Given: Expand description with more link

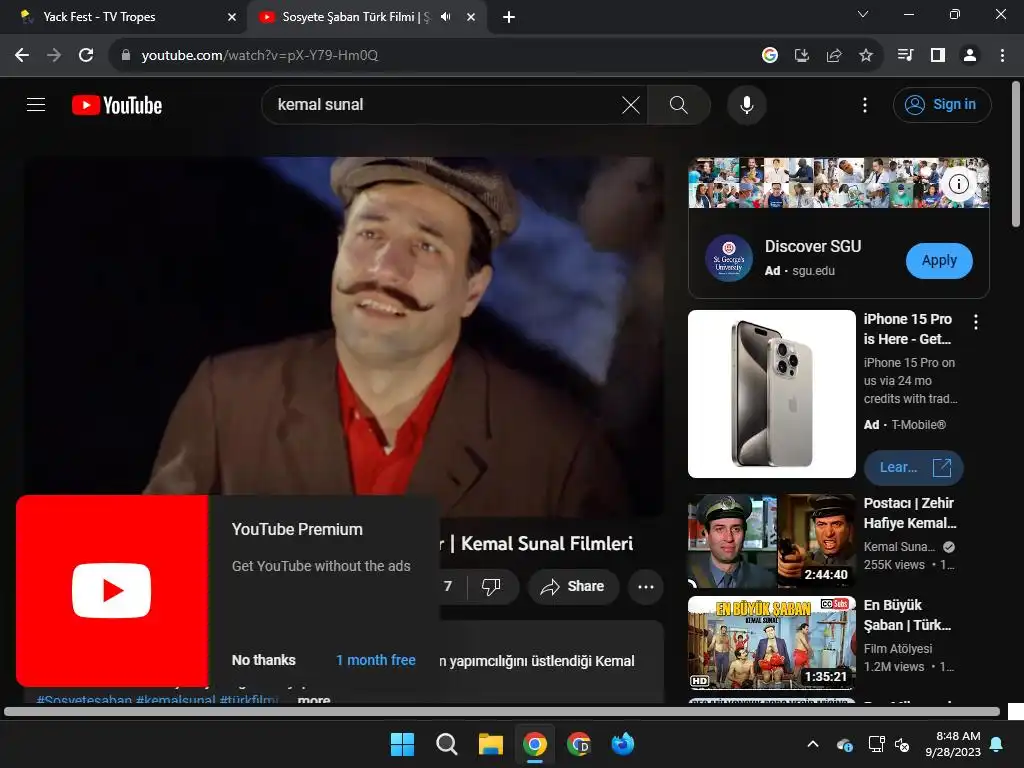Looking at the screenshot, I should click(x=313, y=699).
